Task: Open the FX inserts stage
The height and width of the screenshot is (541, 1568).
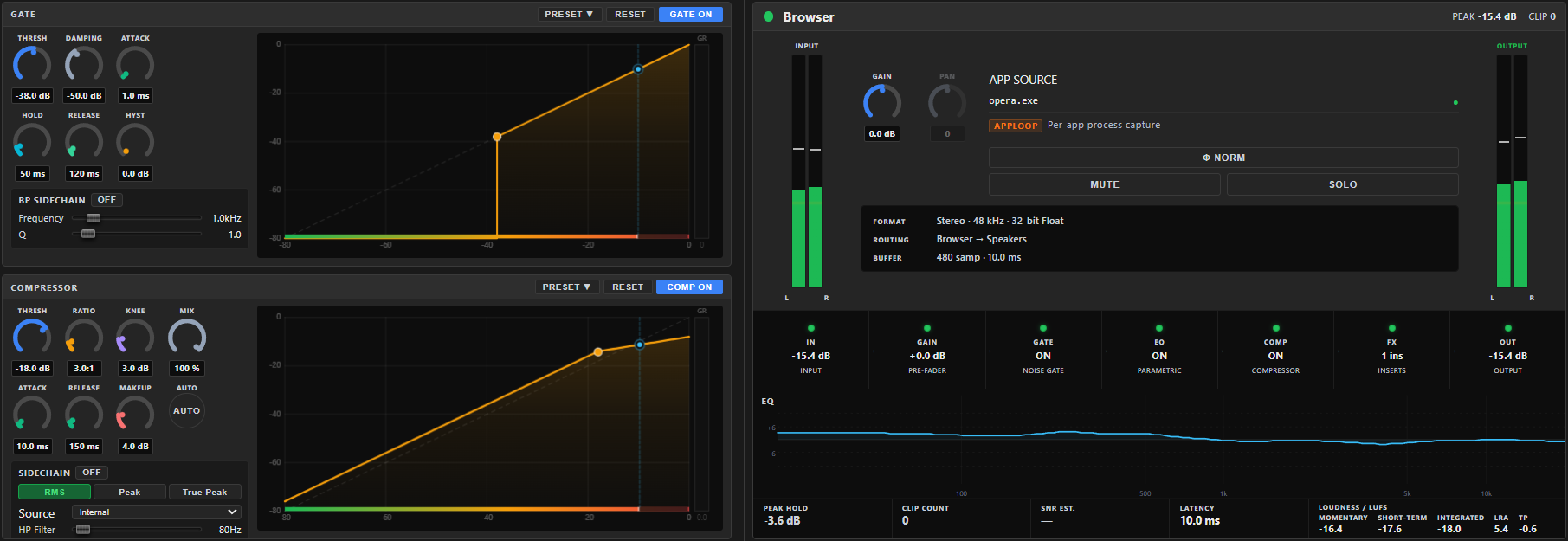Action: tap(1391, 349)
